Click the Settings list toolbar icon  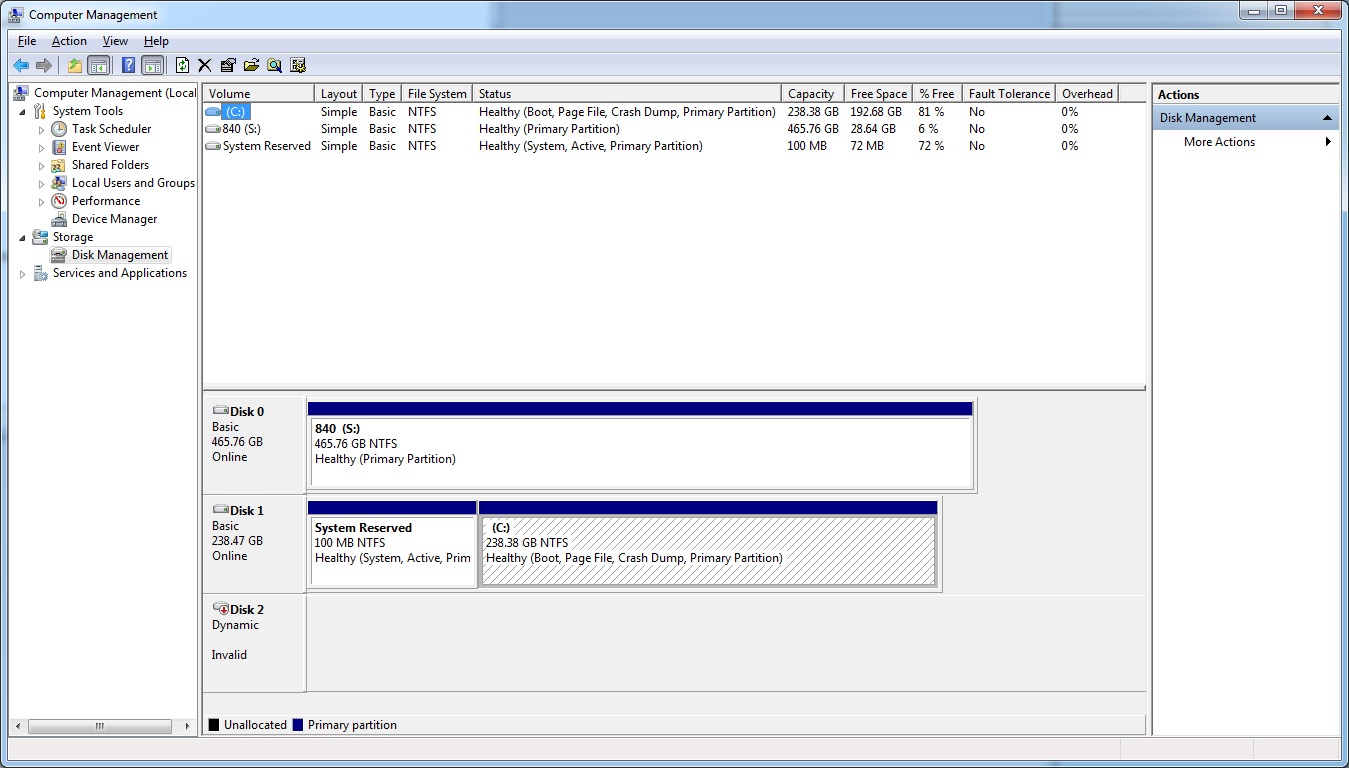(x=298, y=65)
